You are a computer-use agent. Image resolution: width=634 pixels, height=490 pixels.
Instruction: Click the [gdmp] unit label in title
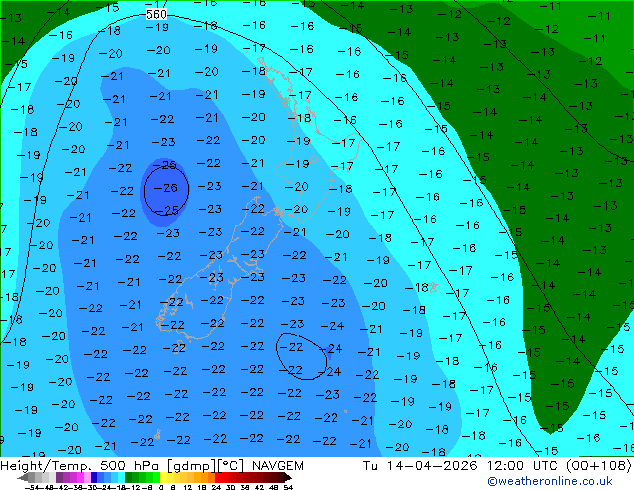(x=193, y=466)
